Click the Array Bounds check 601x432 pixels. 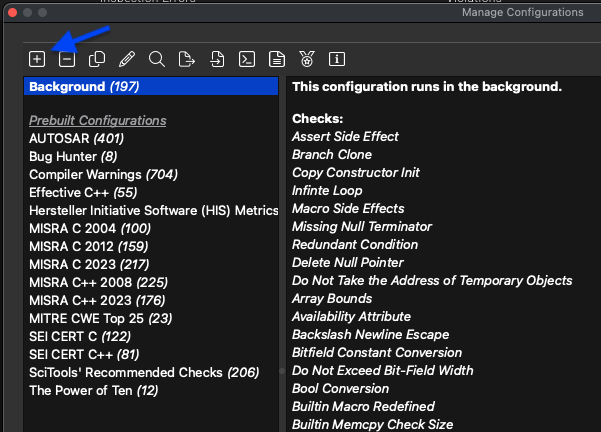[332, 299]
